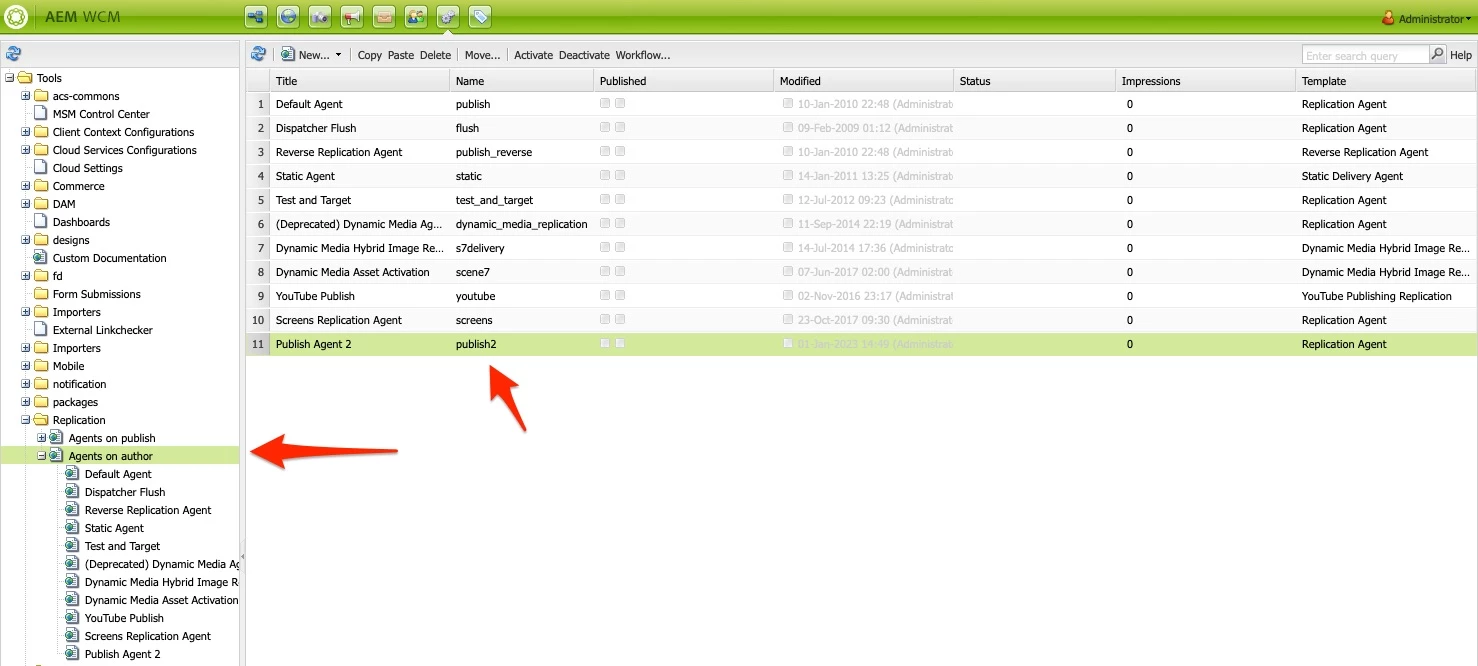Open the New... dropdown arrow

pos(338,55)
